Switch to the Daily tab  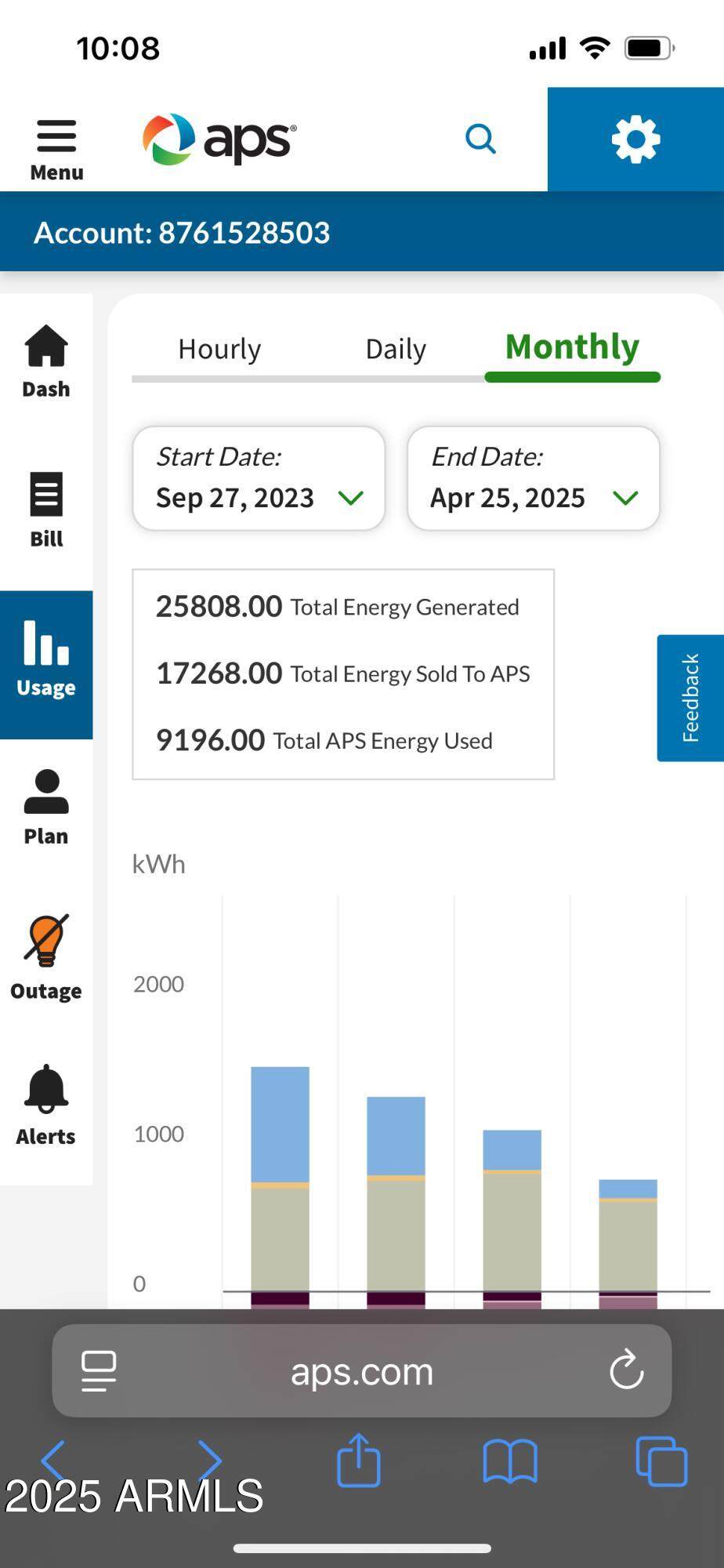[x=396, y=350]
